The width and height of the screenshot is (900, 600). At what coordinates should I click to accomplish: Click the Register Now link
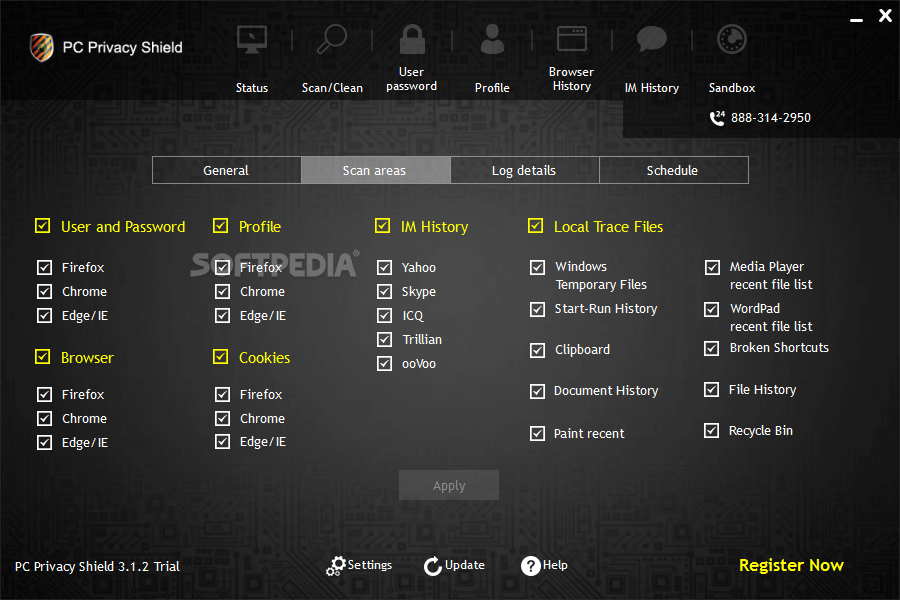point(791,566)
